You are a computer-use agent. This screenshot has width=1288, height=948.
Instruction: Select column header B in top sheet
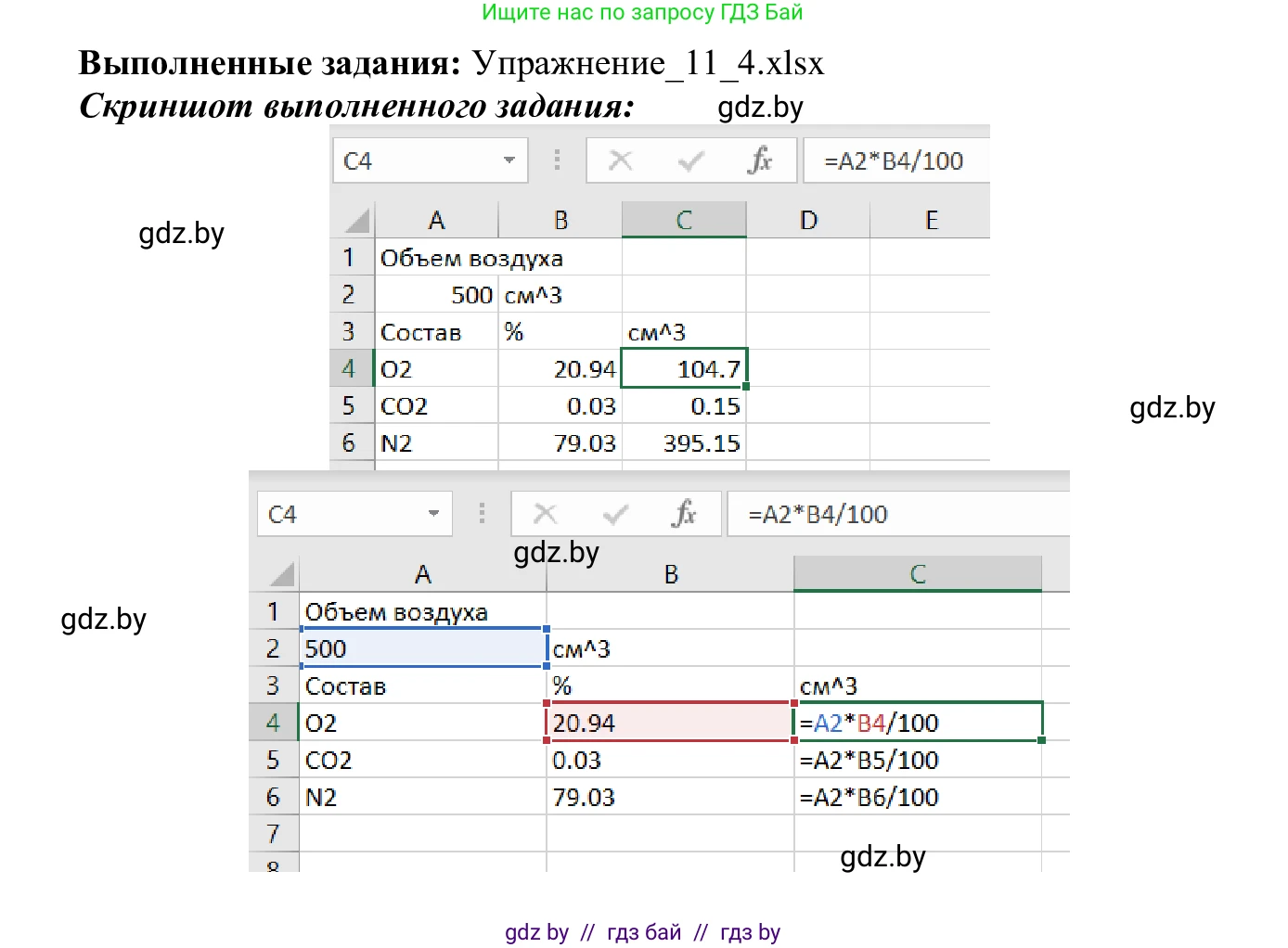tap(560, 219)
